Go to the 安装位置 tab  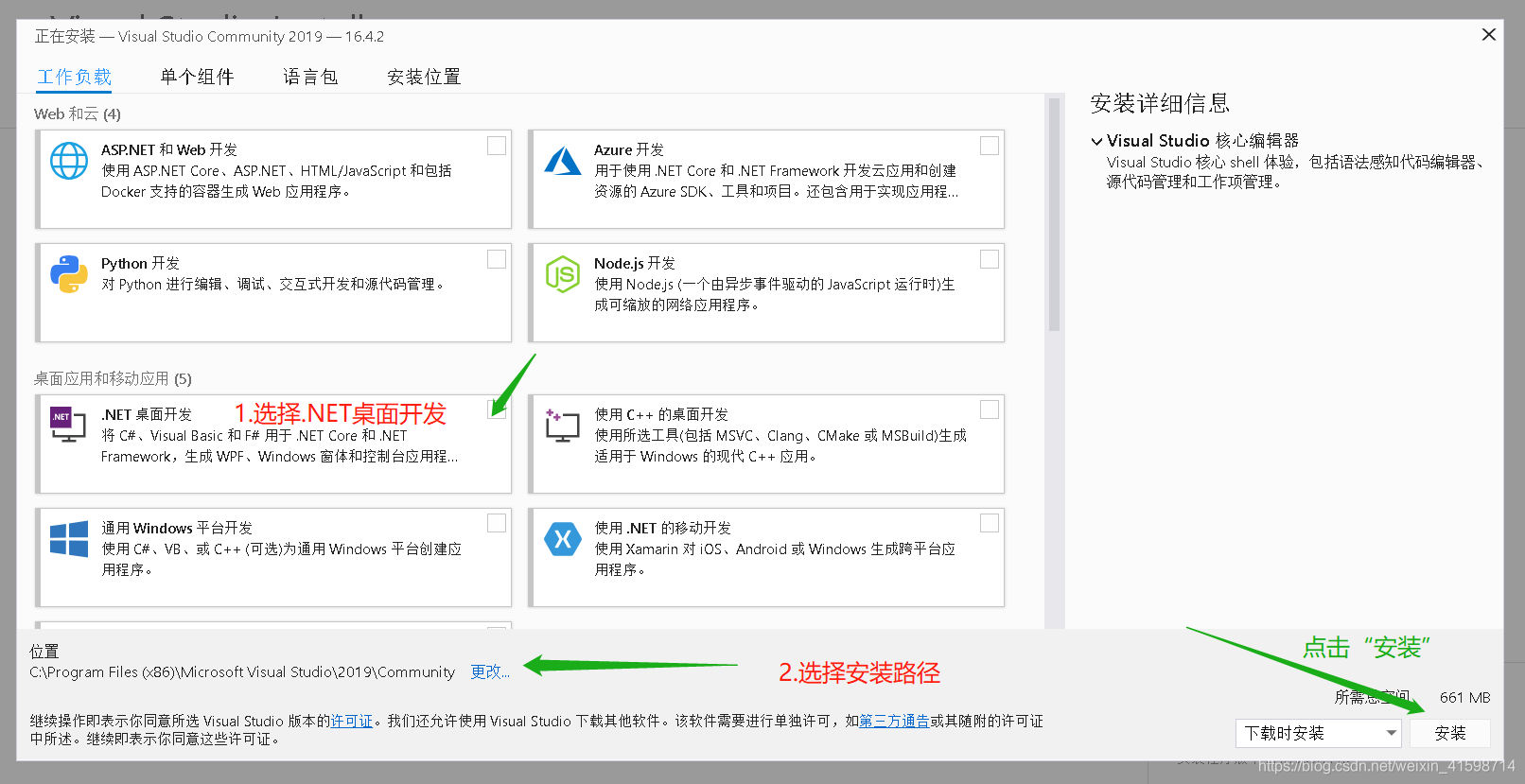(x=424, y=77)
